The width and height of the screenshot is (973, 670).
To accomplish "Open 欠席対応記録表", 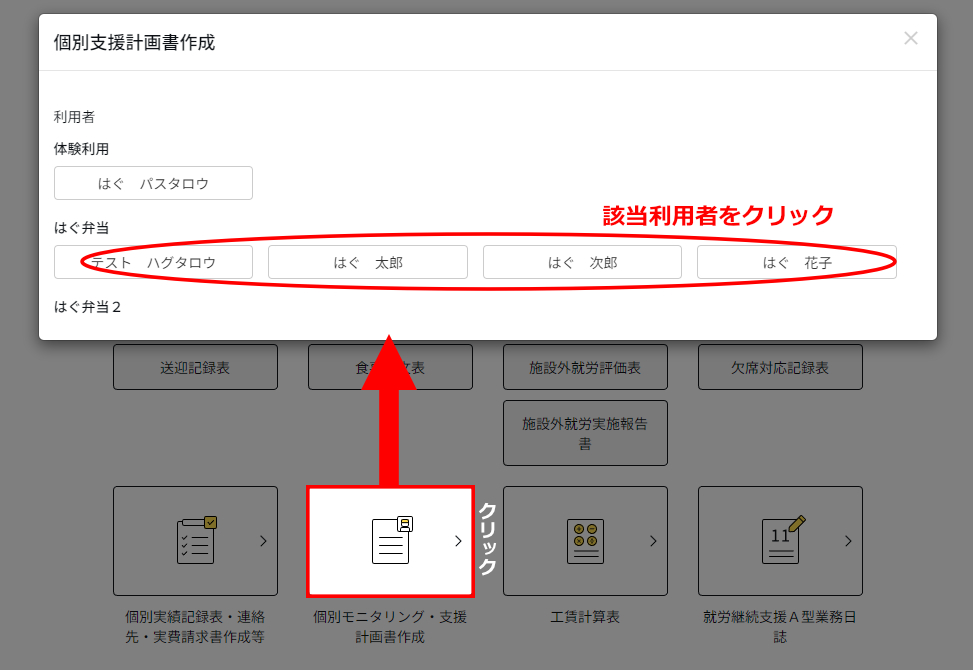I will point(780,367).
